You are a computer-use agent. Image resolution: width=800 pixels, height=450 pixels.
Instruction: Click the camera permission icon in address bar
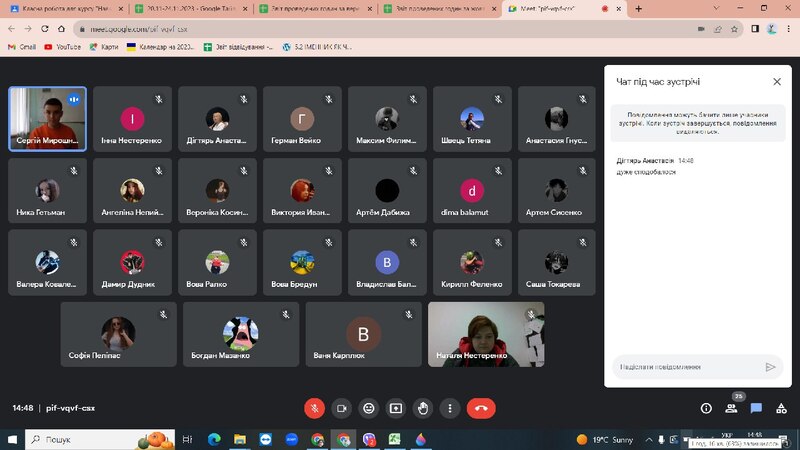701,29
